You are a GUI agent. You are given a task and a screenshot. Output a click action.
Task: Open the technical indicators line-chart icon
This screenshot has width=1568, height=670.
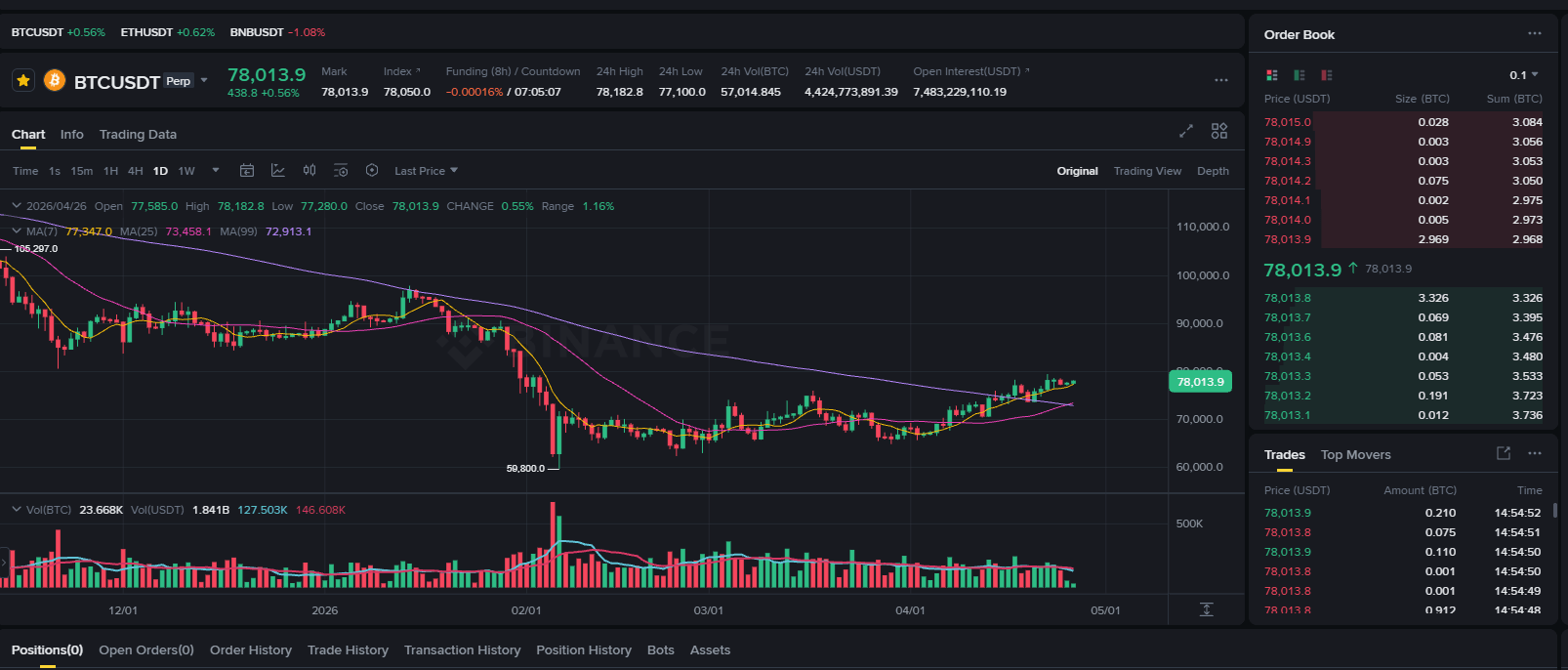[x=278, y=171]
